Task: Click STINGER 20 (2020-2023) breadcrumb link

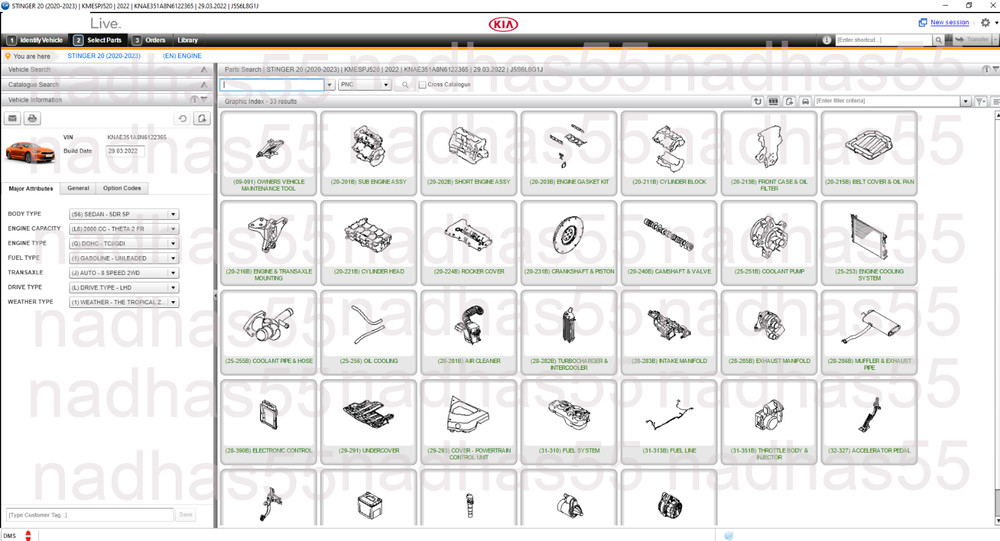Action: pyautogui.click(x=104, y=56)
